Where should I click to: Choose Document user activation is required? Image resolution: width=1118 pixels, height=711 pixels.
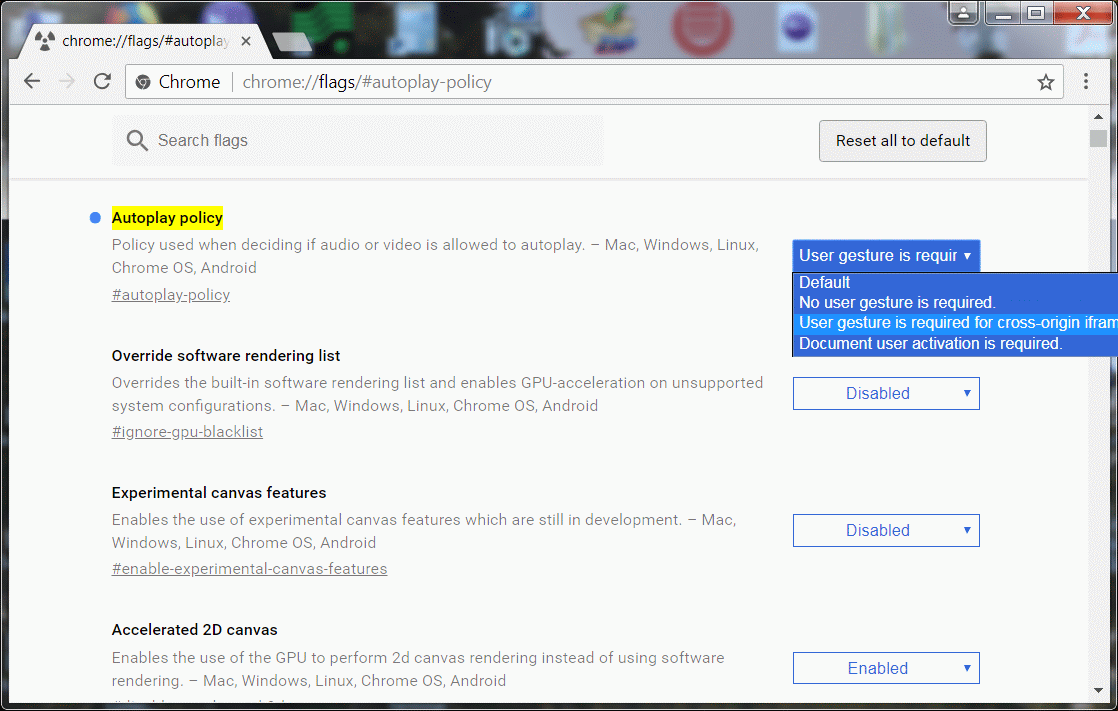(x=955, y=343)
